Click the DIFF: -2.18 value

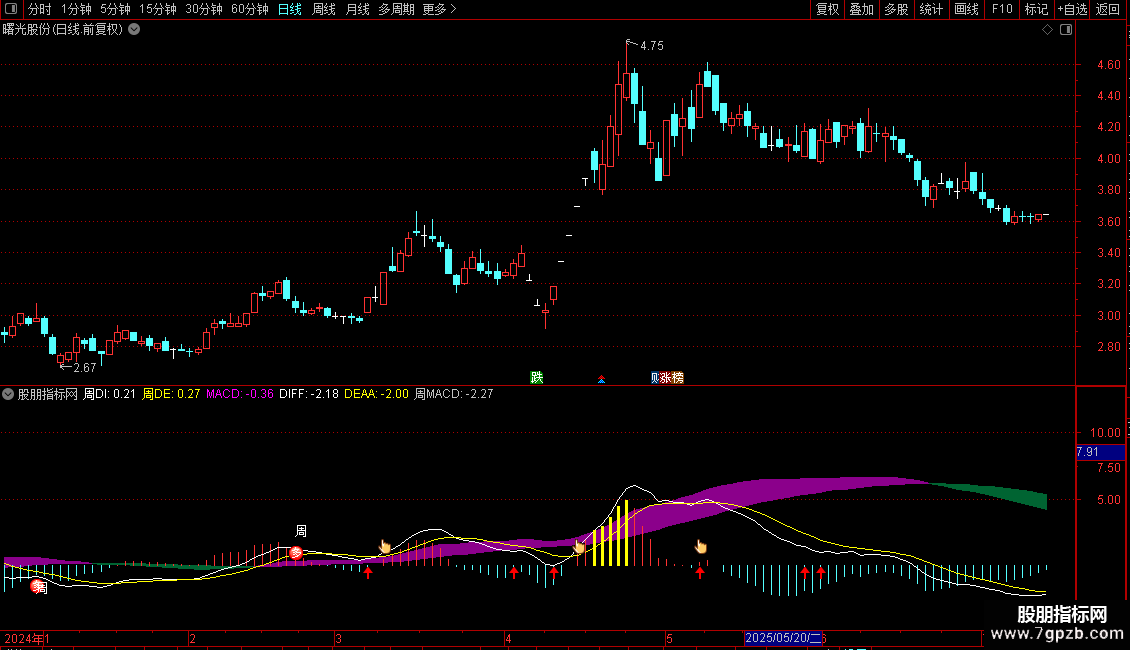pos(308,394)
